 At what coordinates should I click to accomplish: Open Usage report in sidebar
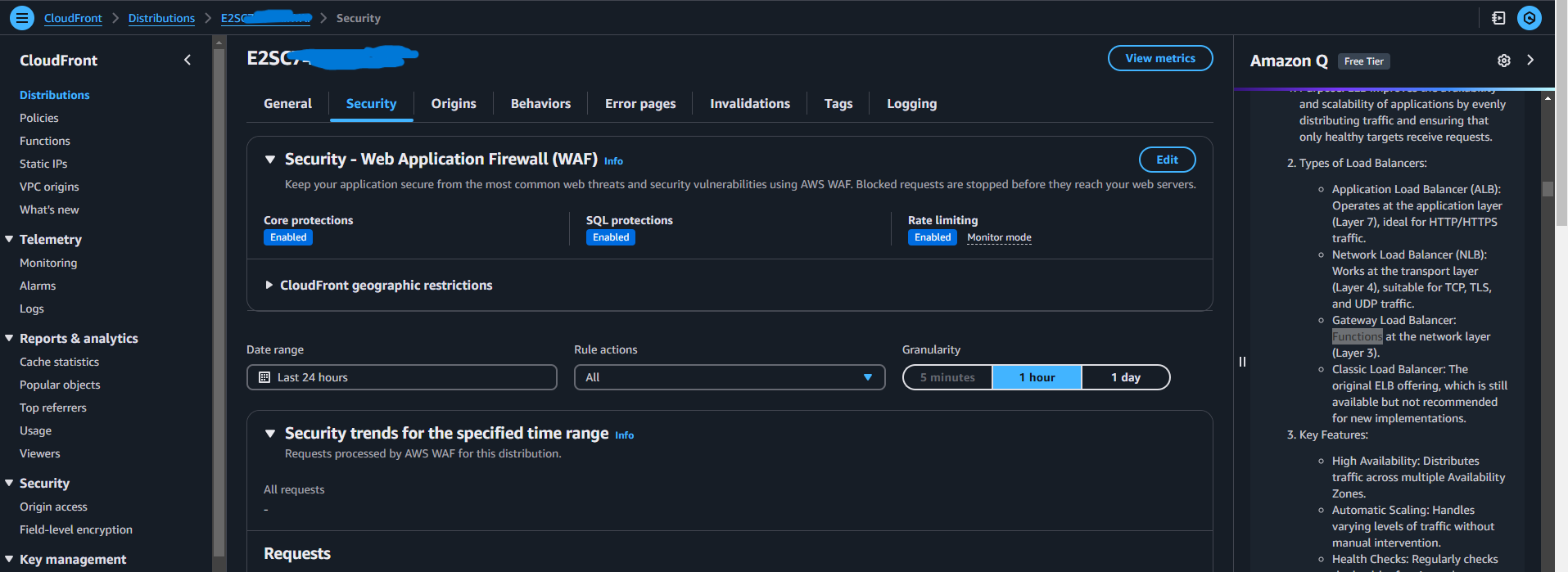35,430
